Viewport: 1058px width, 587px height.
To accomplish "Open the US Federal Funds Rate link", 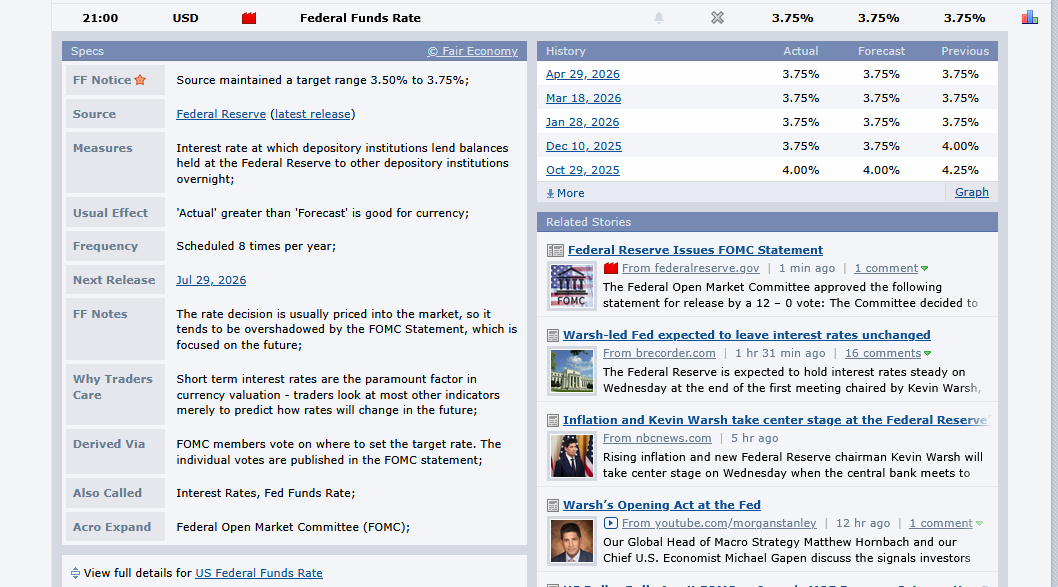I will point(259,573).
